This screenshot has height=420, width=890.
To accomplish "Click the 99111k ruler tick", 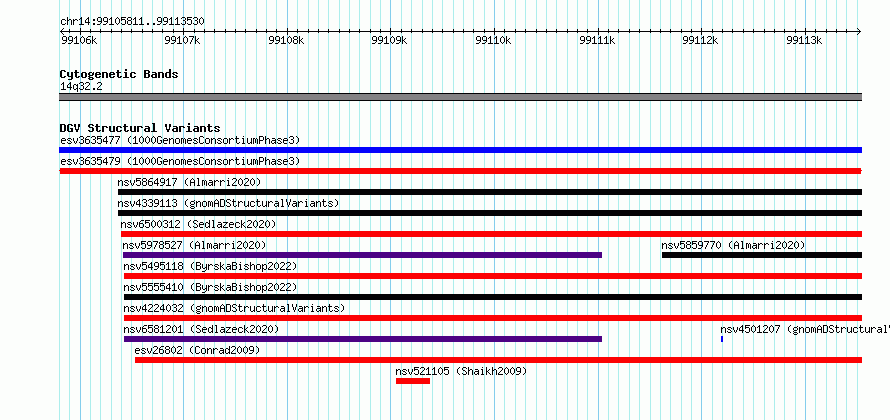I will [x=597, y=40].
